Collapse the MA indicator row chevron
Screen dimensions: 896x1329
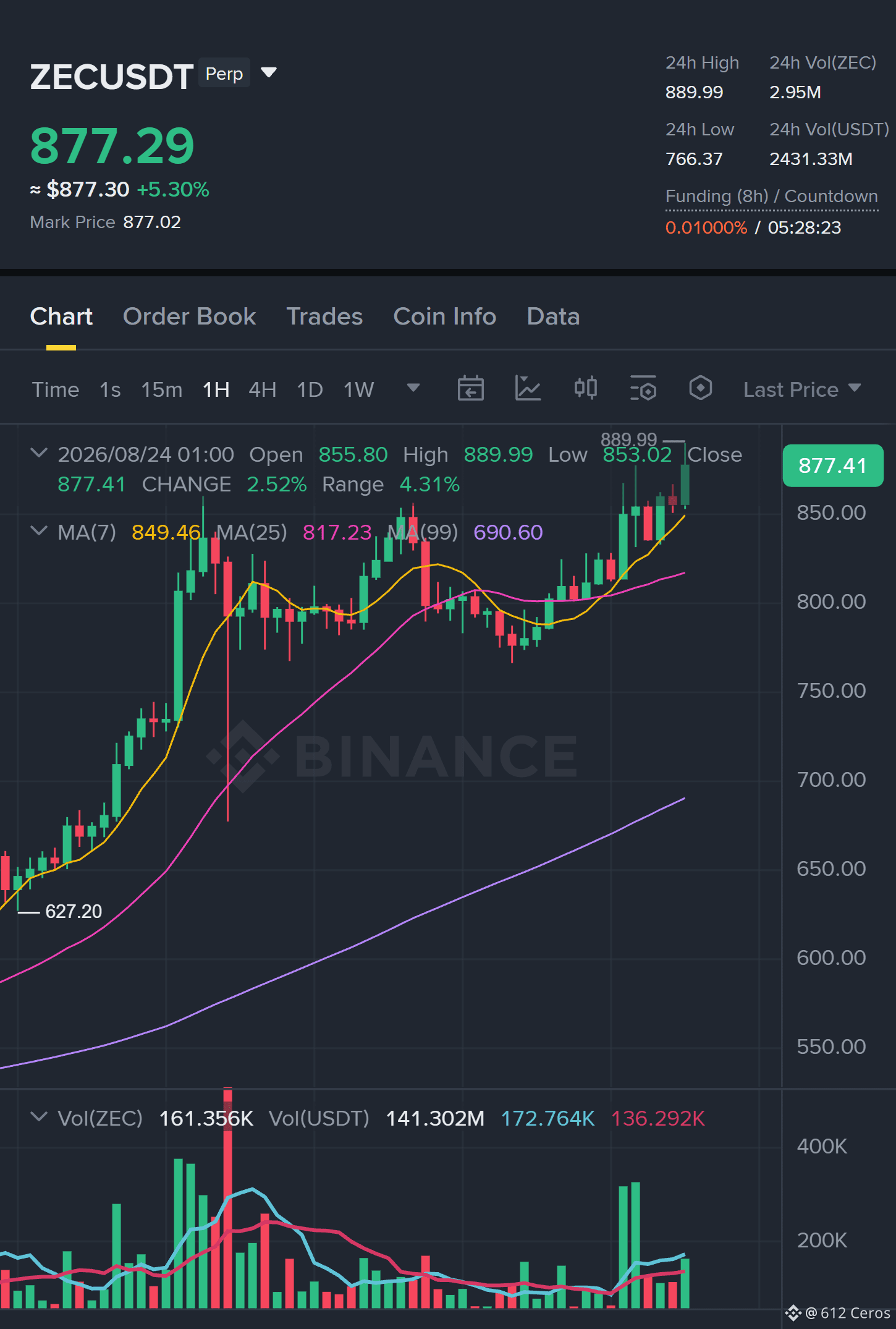pos(39,531)
